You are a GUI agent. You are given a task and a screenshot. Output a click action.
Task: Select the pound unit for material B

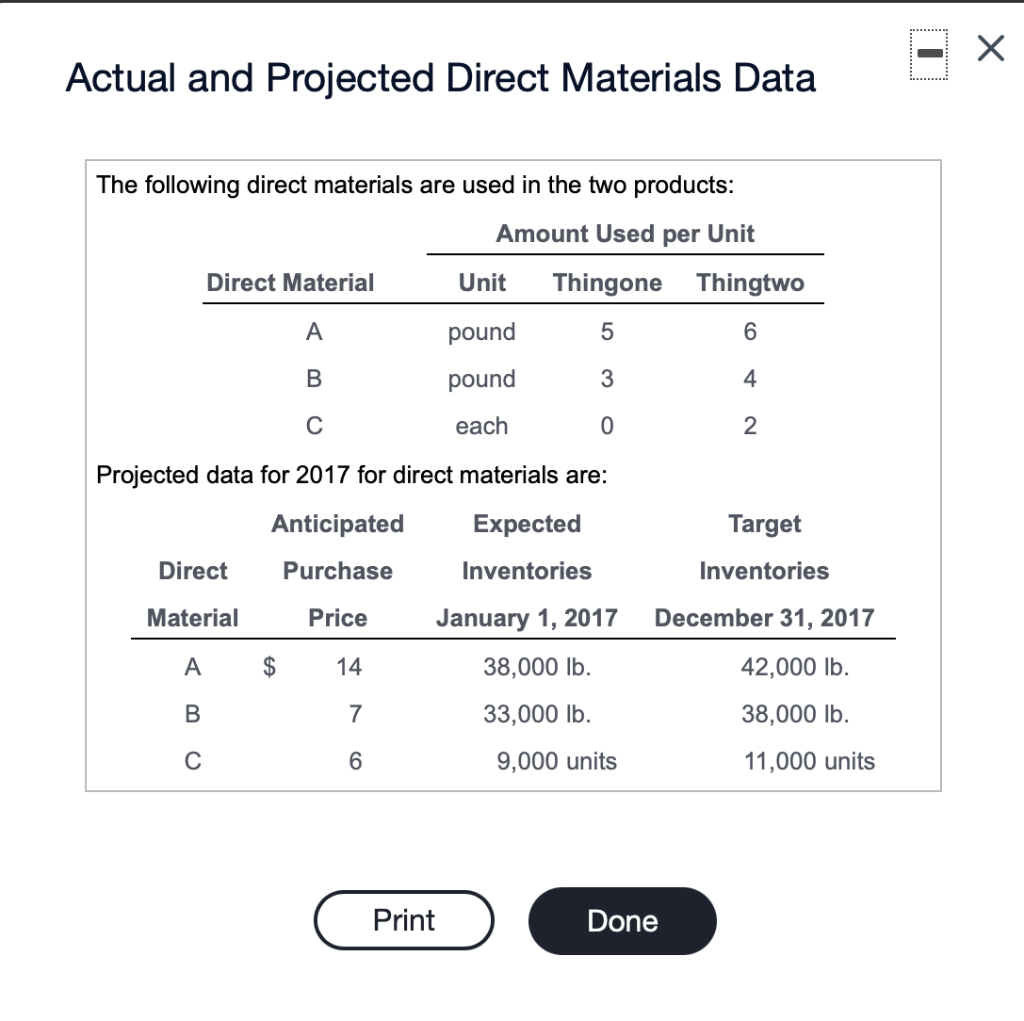[x=482, y=378]
